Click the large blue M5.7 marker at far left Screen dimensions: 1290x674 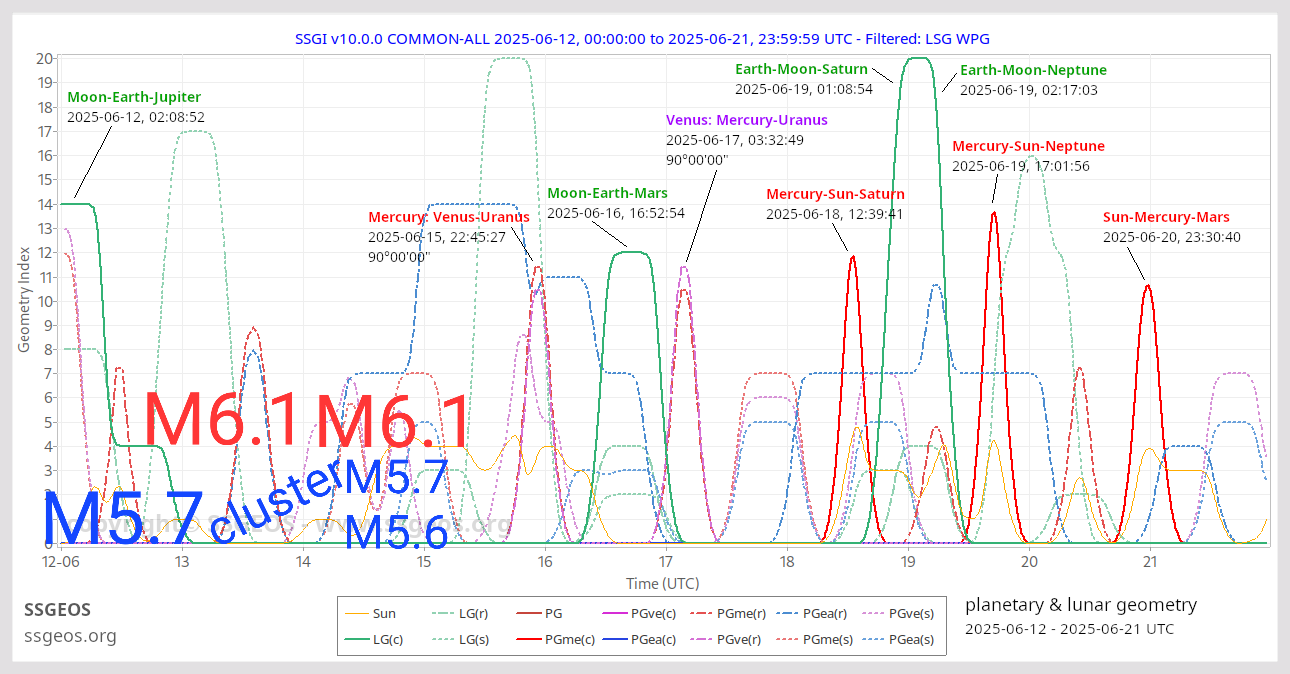(x=122, y=518)
